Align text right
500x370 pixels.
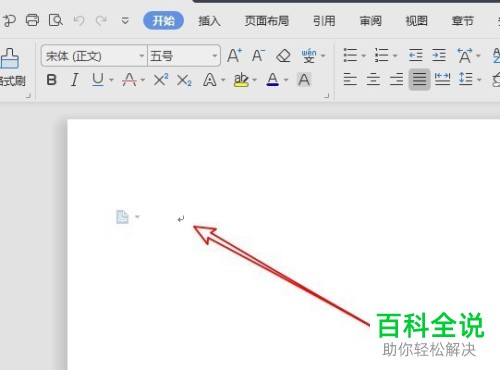coord(396,80)
